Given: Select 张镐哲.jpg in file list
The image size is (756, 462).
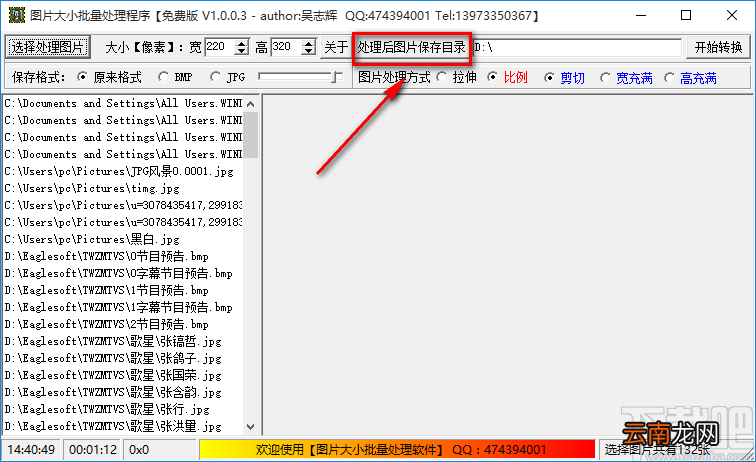Looking at the screenshot, I should pos(123,341).
